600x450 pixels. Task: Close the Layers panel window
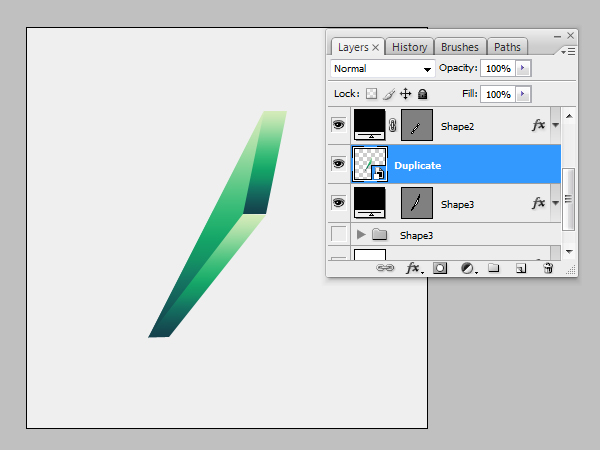tap(571, 36)
